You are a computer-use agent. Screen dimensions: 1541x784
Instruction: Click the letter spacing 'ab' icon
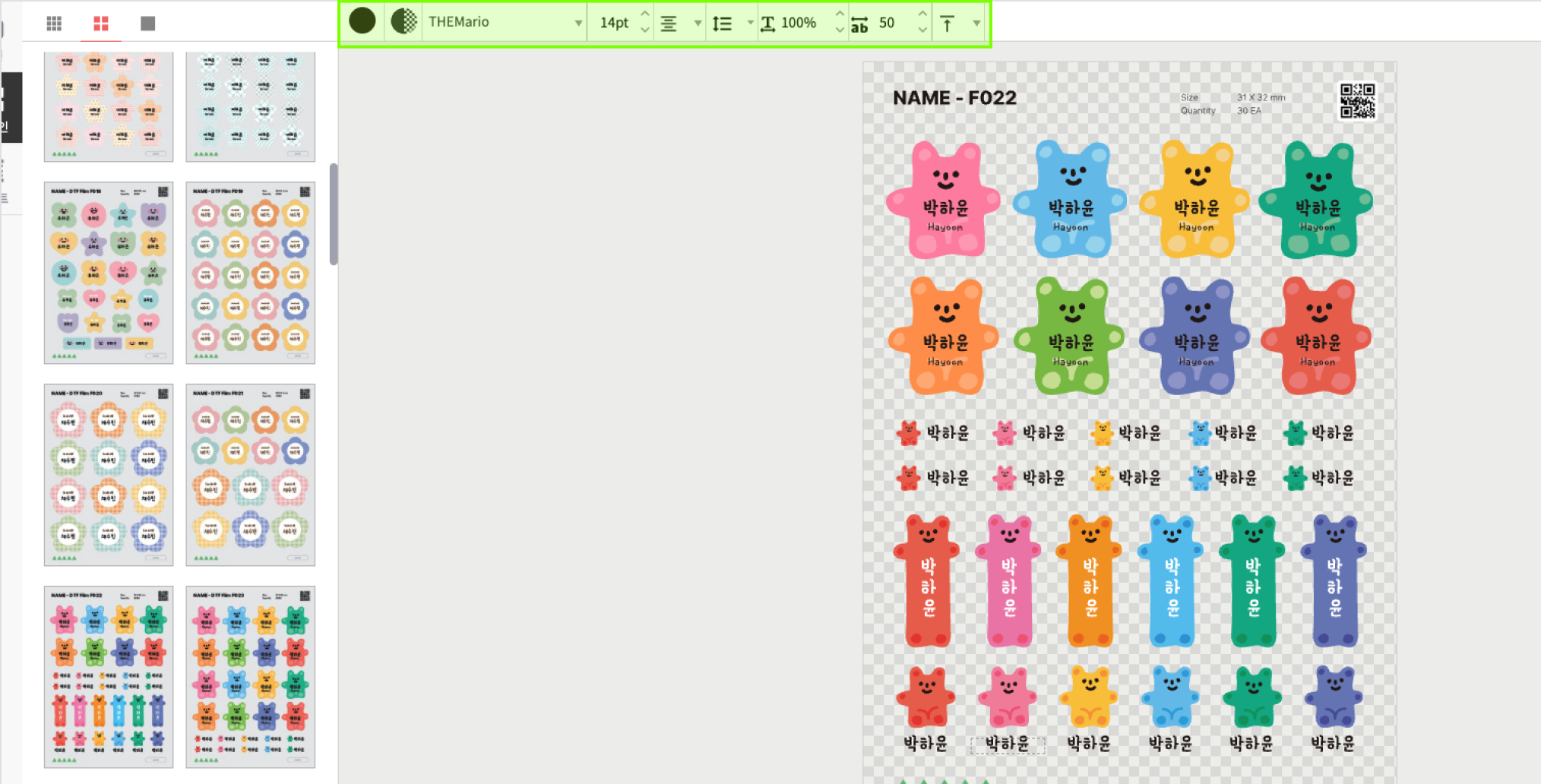tap(859, 24)
